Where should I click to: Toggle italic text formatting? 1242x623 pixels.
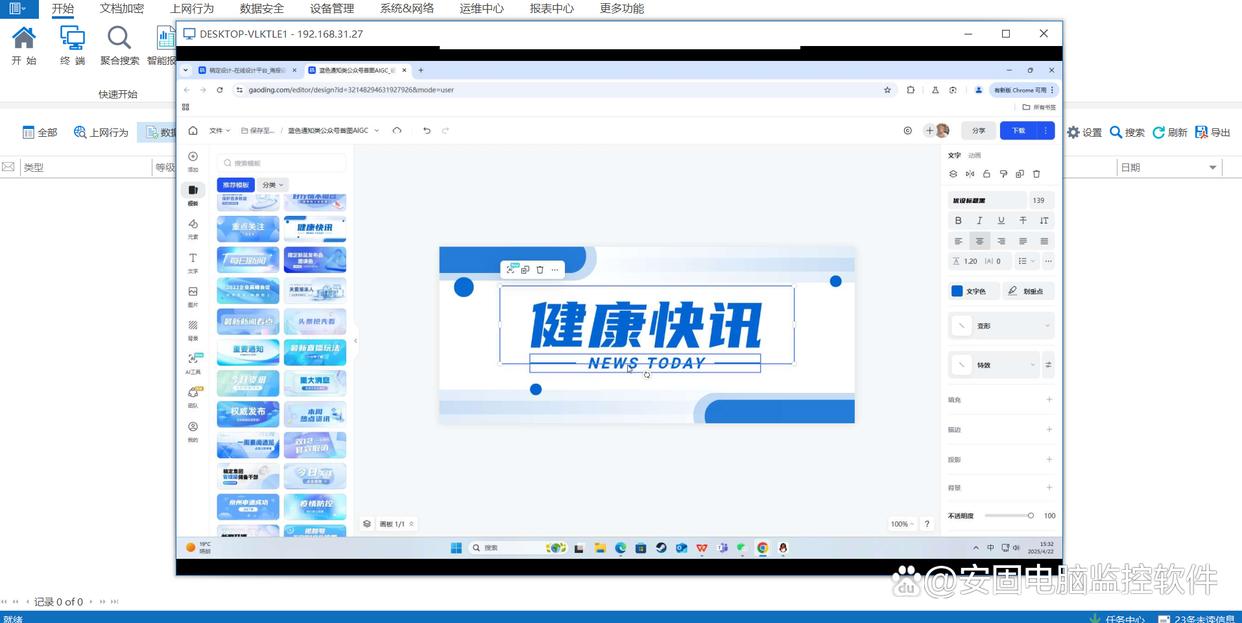point(980,220)
